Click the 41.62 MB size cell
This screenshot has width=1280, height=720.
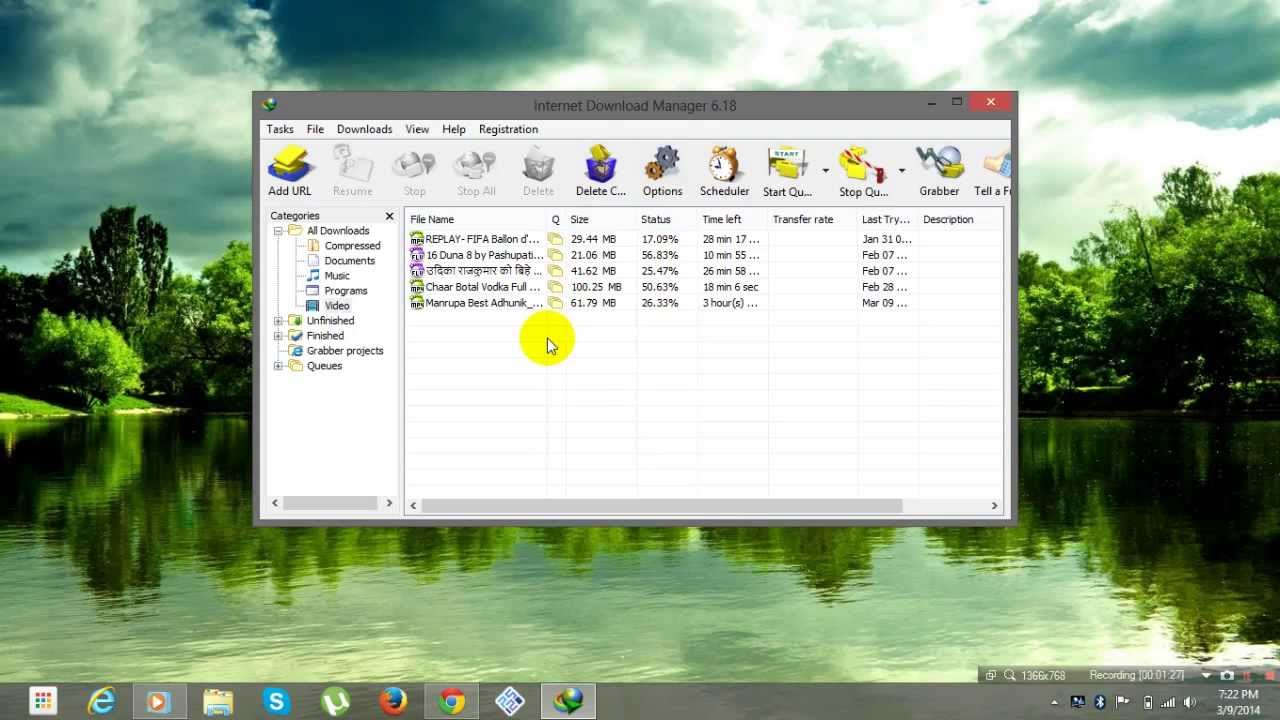[593, 271]
